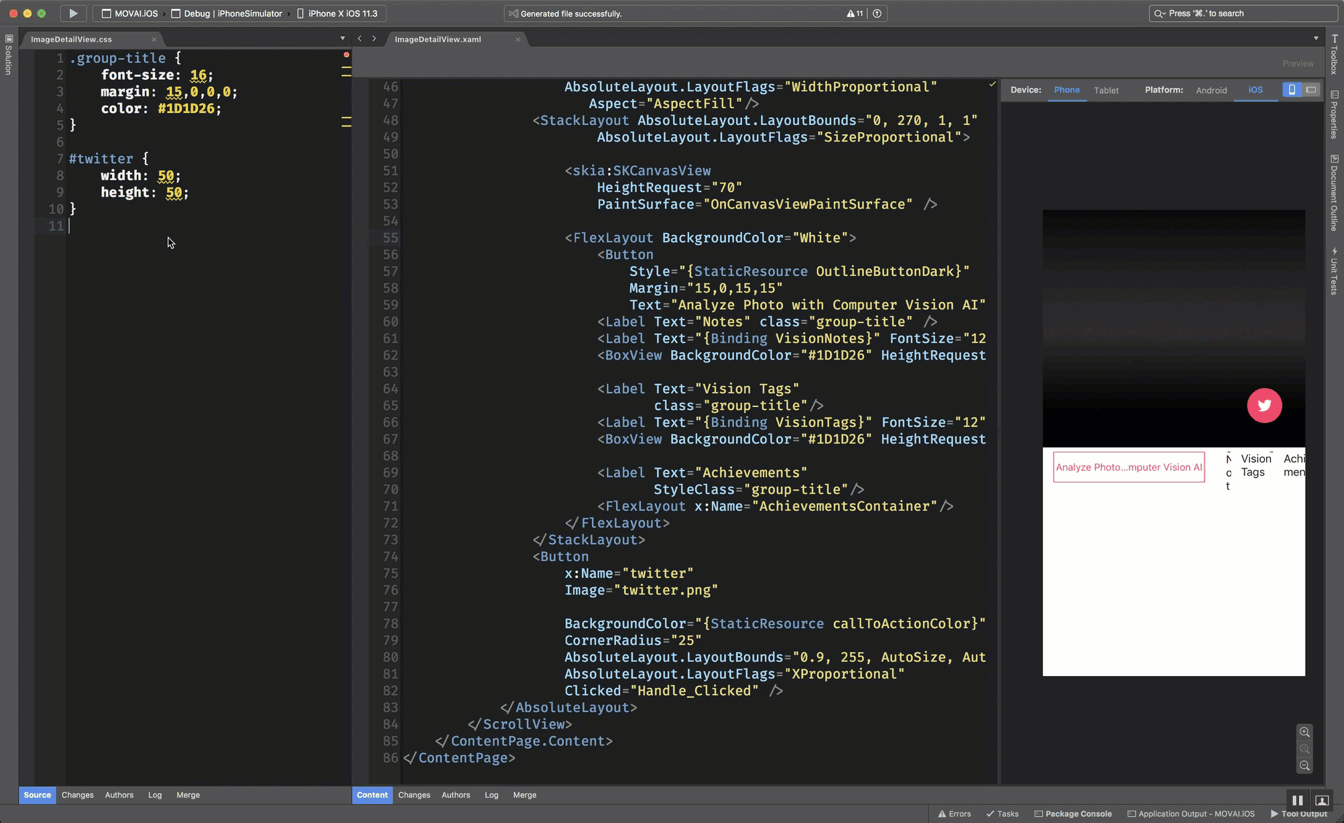Open Merge view in CSS editor
Image resolution: width=1344 pixels, height=823 pixels.
pos(188,795)
